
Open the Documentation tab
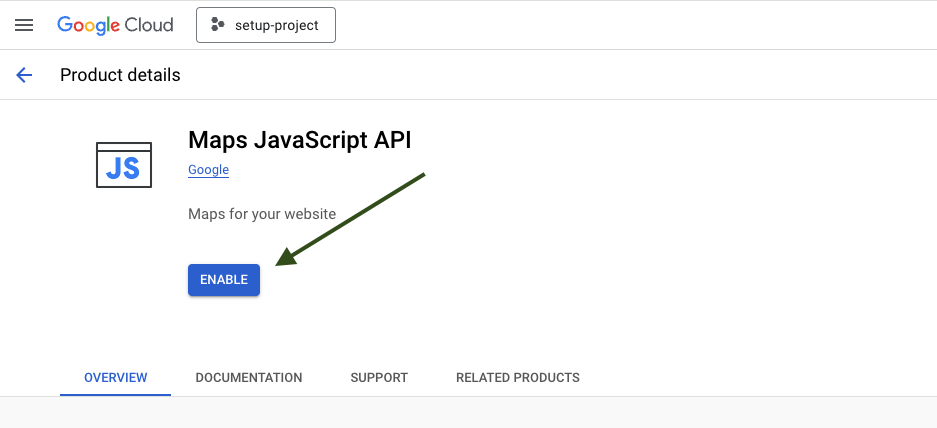[249, 378]
